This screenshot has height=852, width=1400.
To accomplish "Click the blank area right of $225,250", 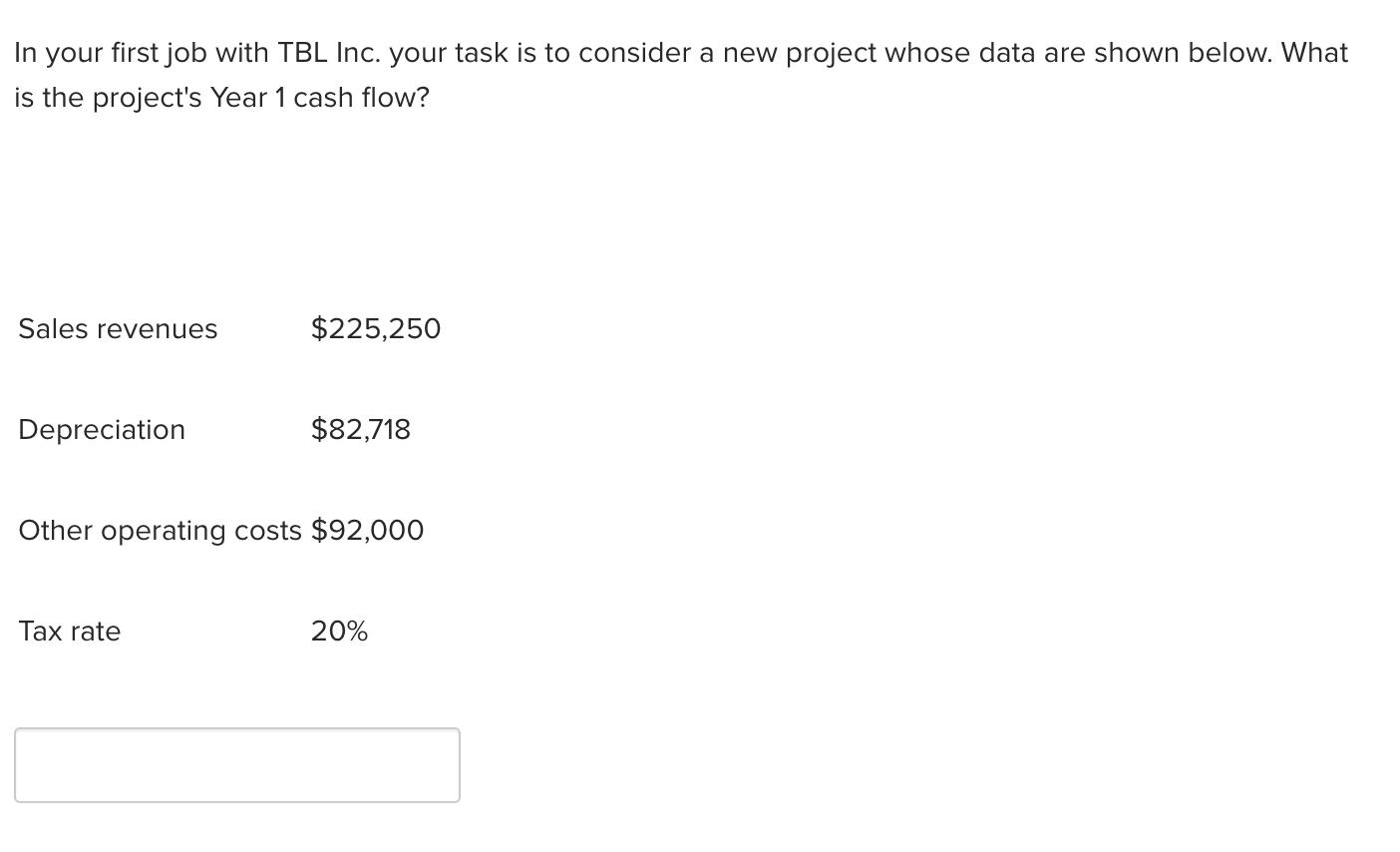I will click(x=698, y=328).
